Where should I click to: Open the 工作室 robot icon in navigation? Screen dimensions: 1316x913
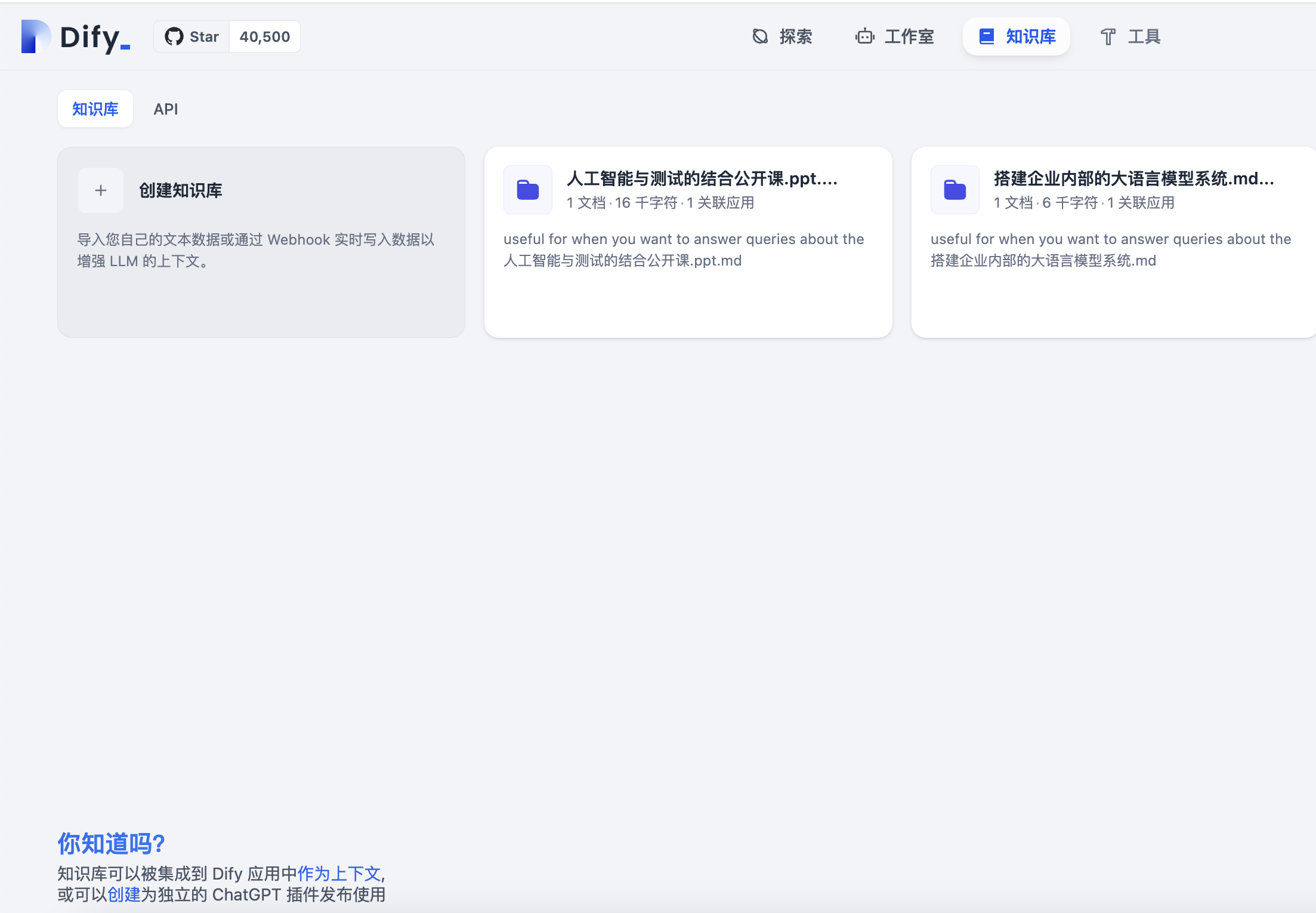[864, 36]
